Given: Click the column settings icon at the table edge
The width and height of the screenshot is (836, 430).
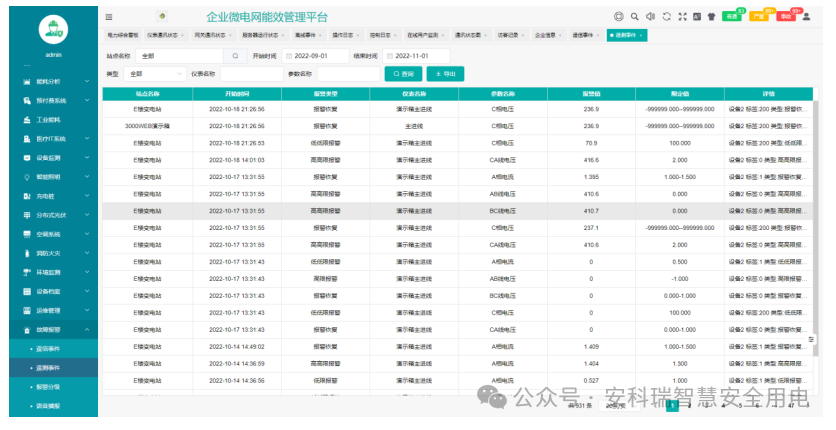Looking at the screenshot, I should pos(811,339).
